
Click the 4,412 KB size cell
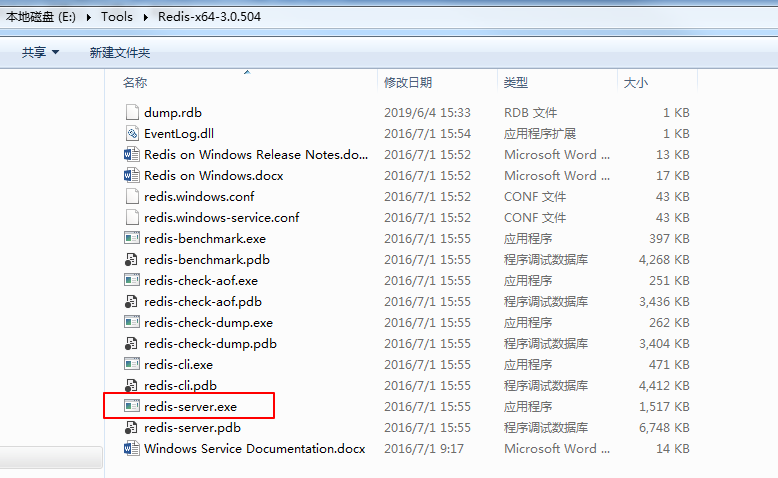pos(664,386)
